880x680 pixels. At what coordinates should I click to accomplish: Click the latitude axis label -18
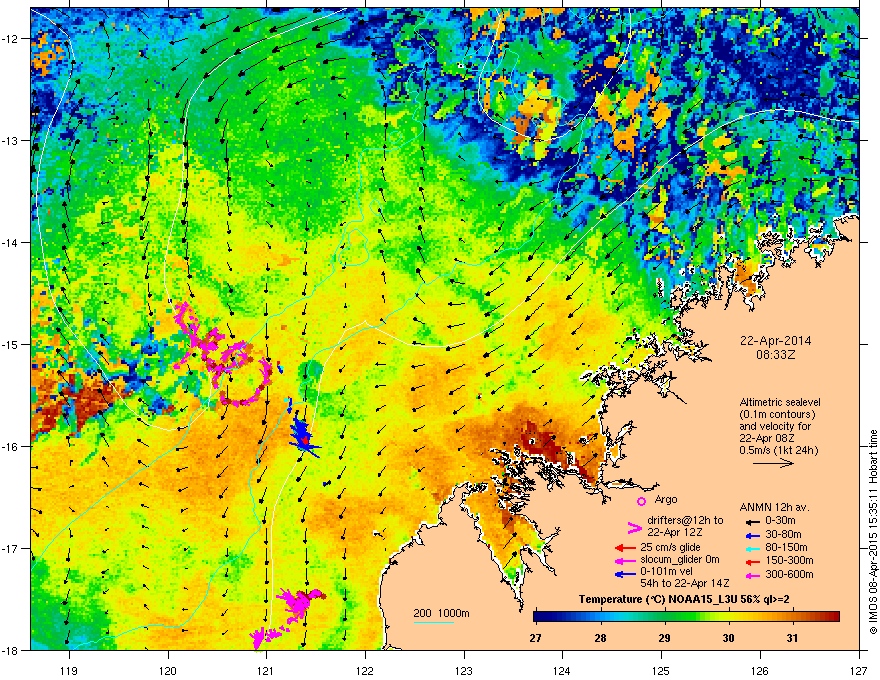point(10,650)
